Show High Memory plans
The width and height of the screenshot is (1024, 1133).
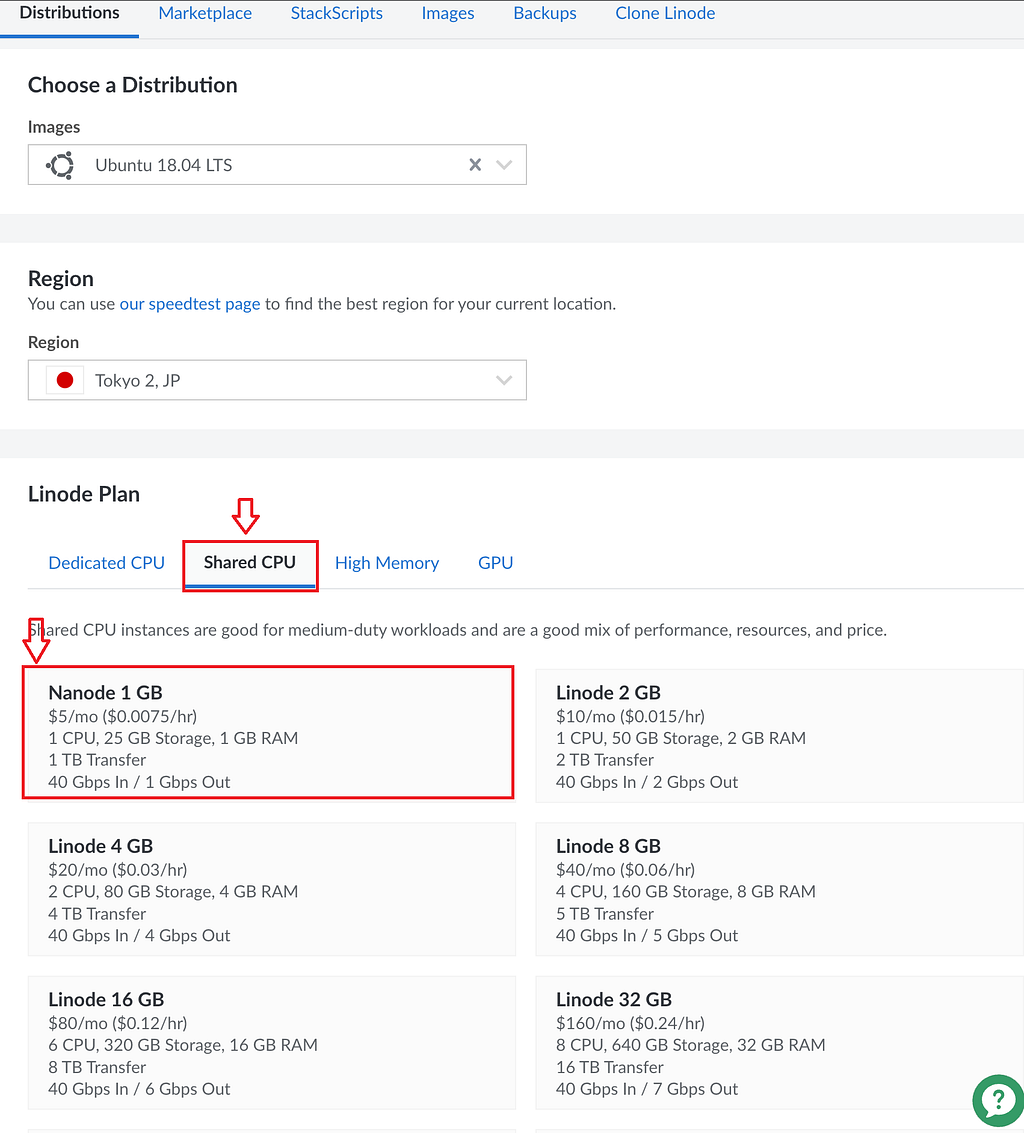point(387,563)
